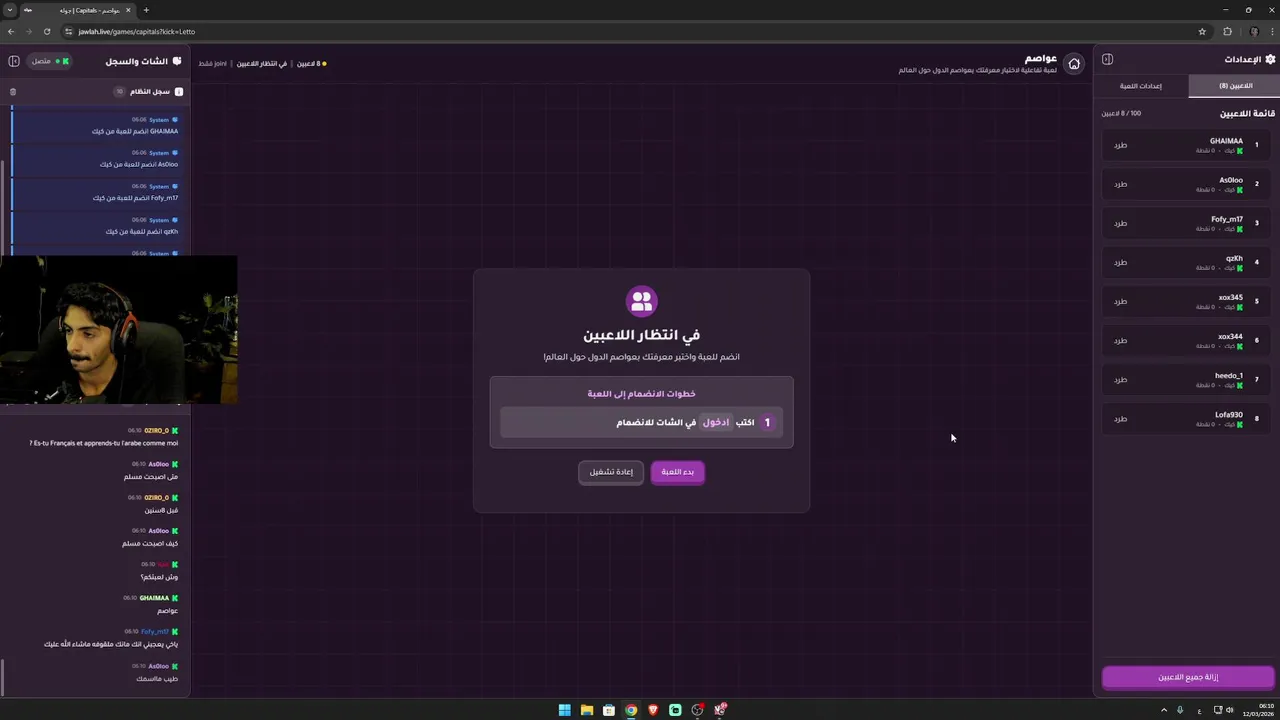Open the home icon next to عواصم title
Screen dimensions: 1280x720
pyautogui.click(x=1074, y=64)
